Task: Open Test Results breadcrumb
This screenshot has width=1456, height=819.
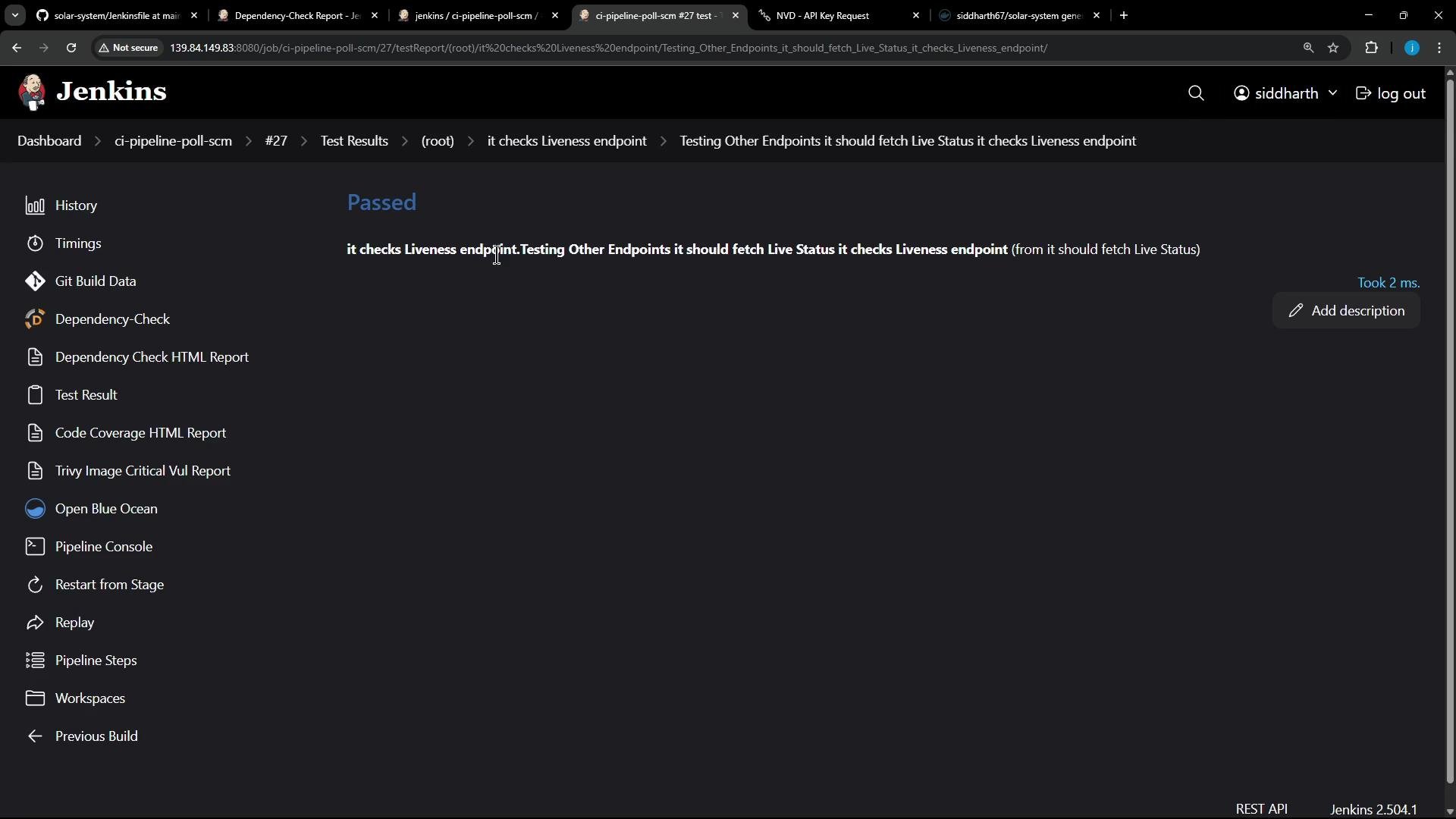Action: 354,141
